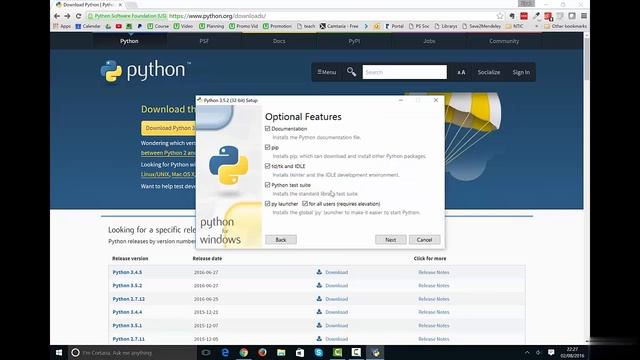Expand the bookmarks overflow chevron

pos(536,26)
